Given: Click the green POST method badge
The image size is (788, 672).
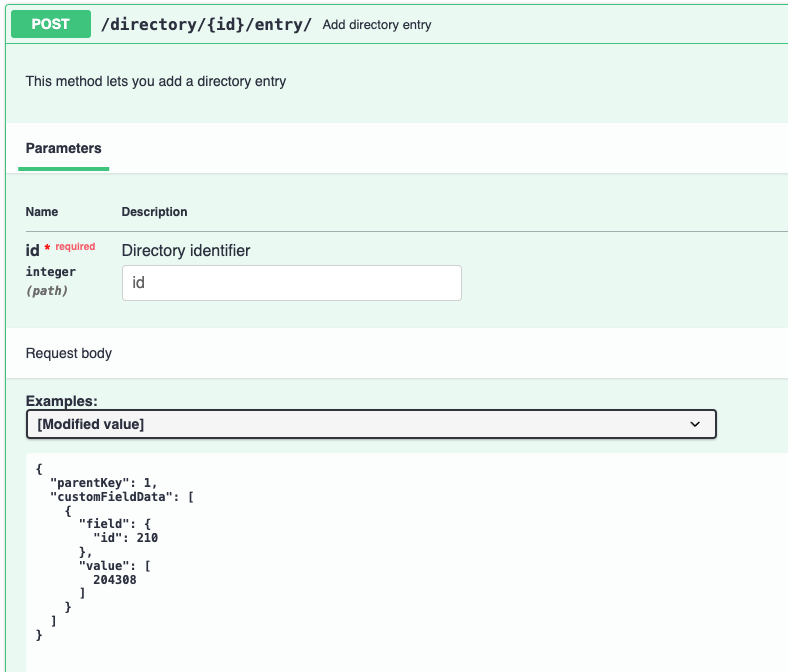Looking at the screenshot, I should [x=51, y=24].
